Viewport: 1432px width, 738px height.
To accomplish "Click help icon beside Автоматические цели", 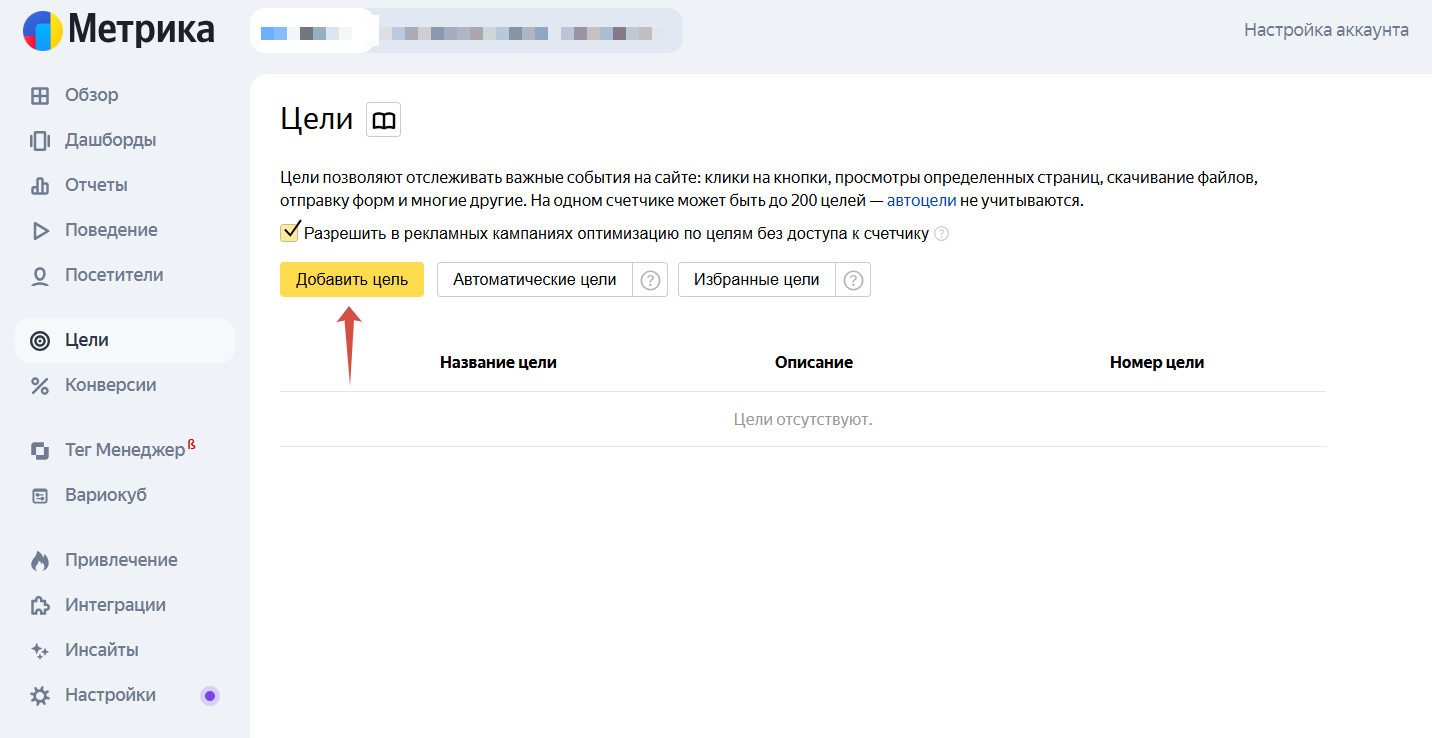I will [650, 280].
